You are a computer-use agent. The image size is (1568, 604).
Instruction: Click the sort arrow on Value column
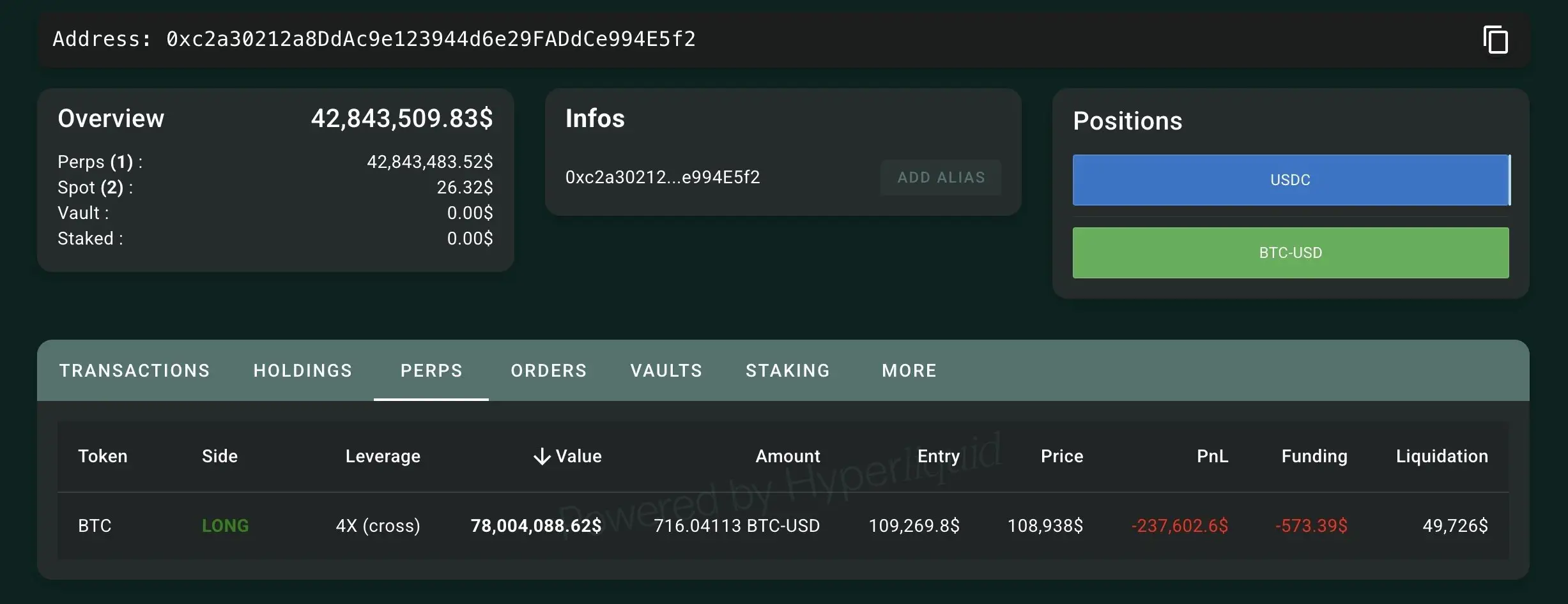pyautogui.click(x=542, y=456)
